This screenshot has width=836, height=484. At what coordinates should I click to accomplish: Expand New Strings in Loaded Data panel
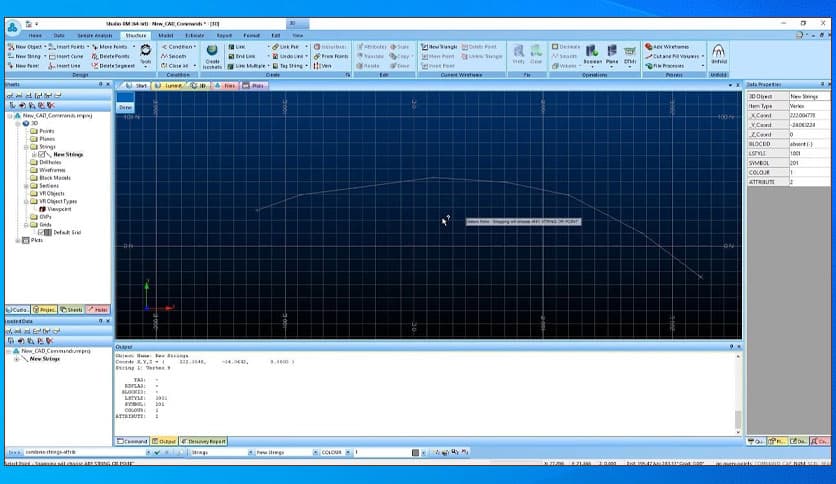coord(17,359)
